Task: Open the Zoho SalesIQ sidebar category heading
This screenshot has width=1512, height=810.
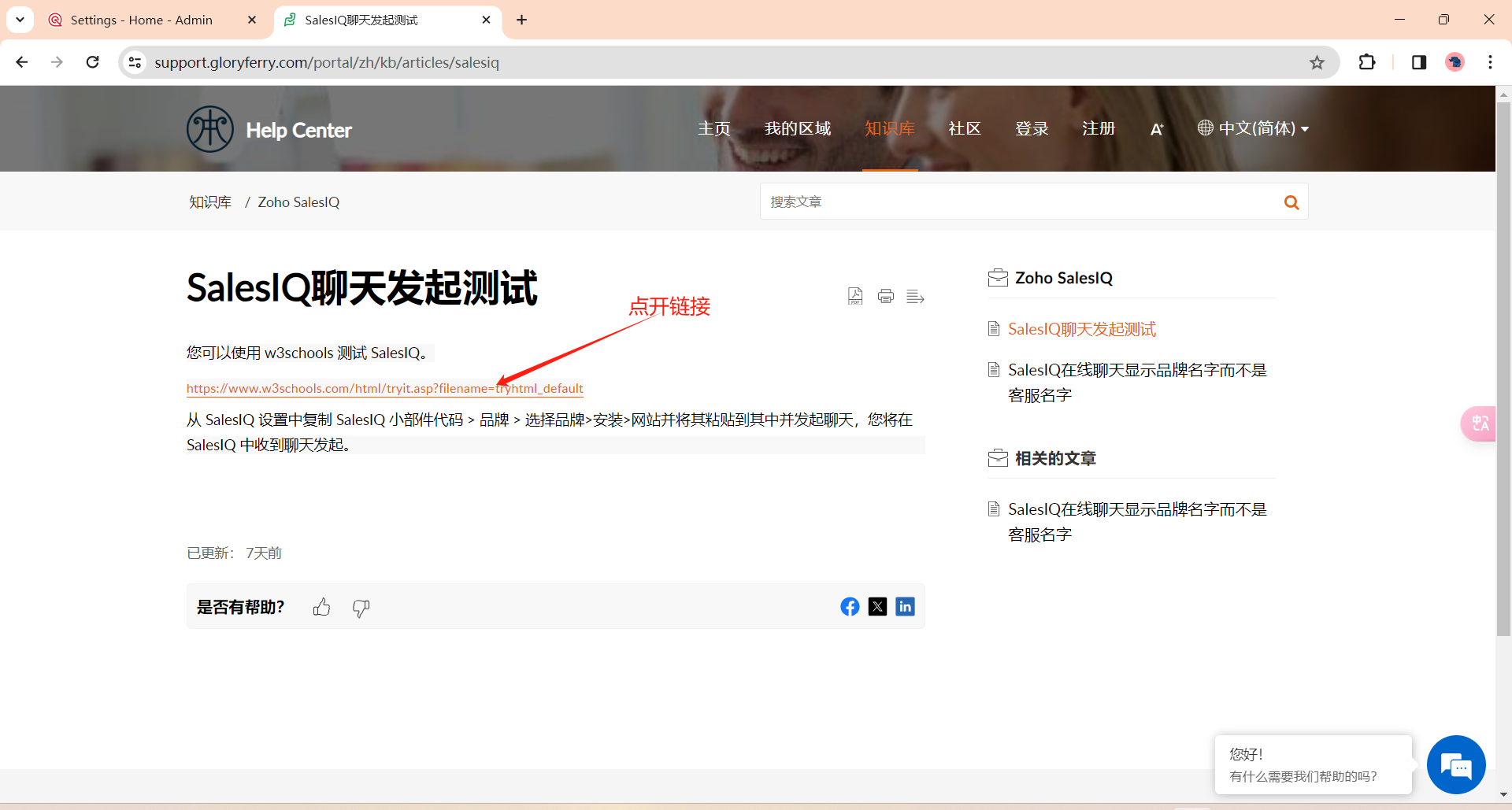Action: [x=1063, y=278]
